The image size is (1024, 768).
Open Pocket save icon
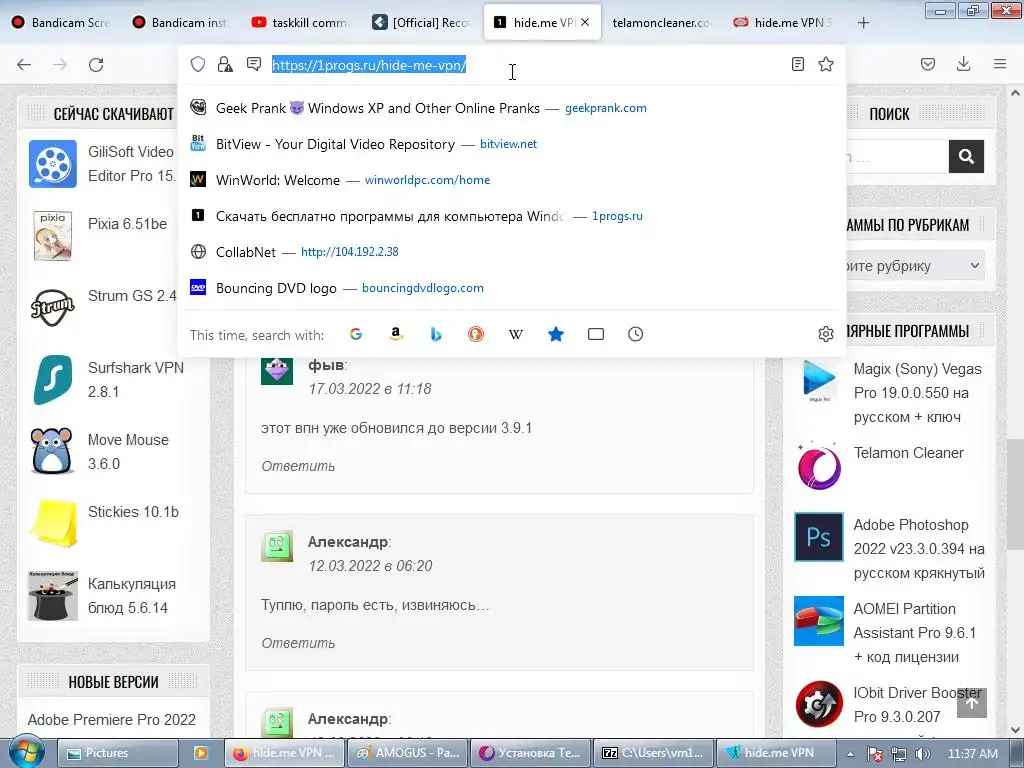tap(928, 64)
